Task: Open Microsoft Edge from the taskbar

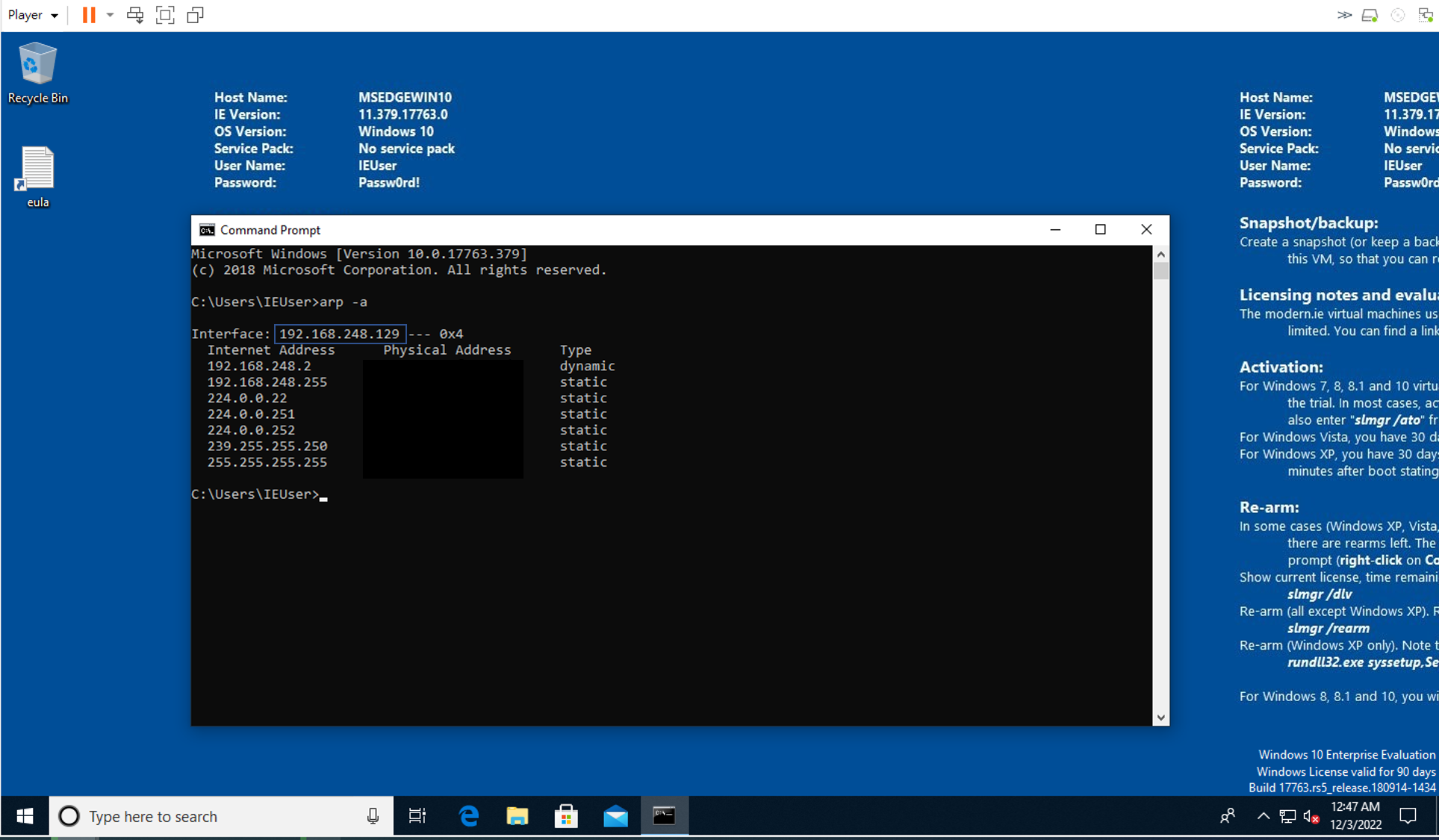Action: coord(468,816)
